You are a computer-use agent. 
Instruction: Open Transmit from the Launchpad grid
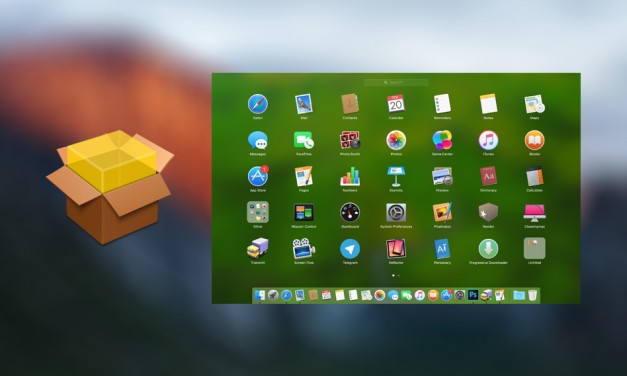(258, 248)
